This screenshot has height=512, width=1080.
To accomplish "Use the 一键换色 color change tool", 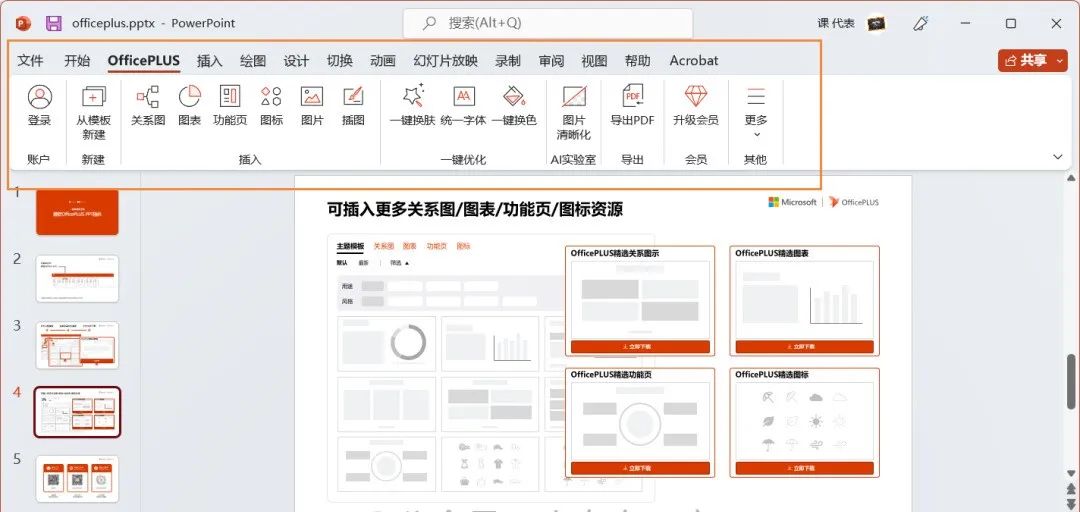I will coord(514,106).
